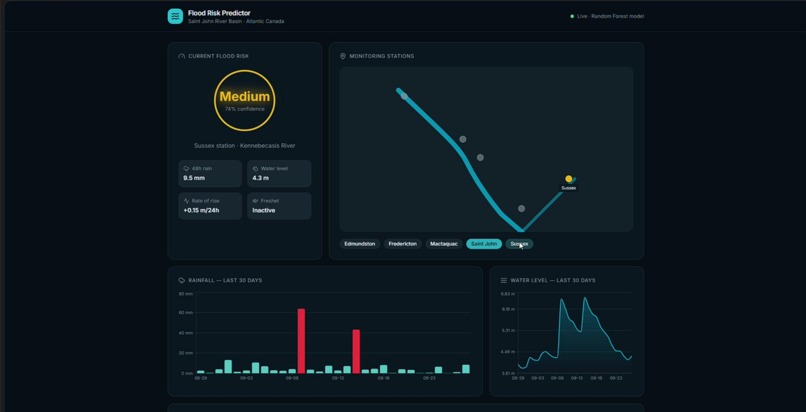The width and height of the screenshot is (806, 412).
Task: Click the Medium risk confidence circle
Action: click(245, 101)
